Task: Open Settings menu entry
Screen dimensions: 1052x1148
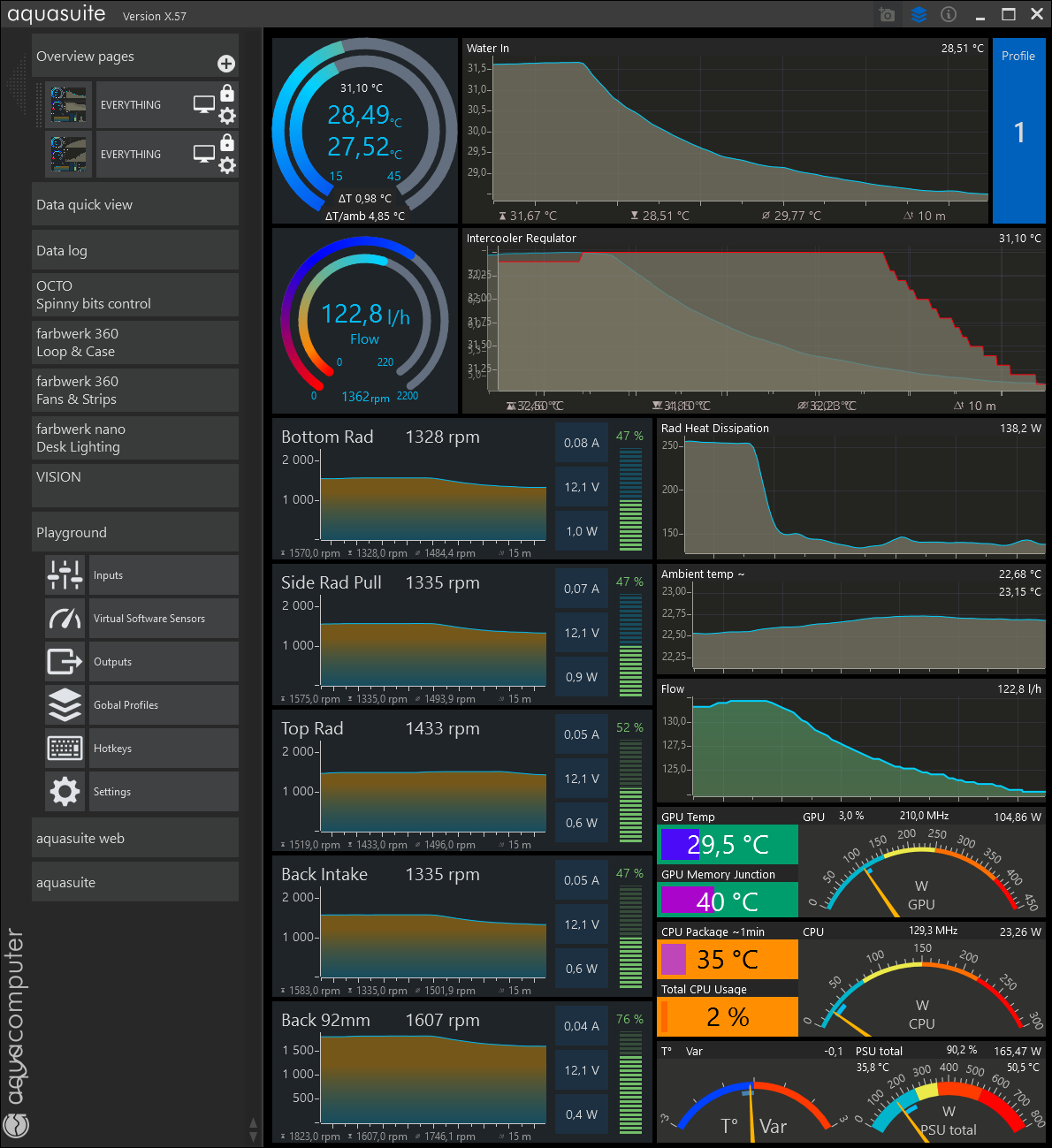Action: click(x=164, y=792)
